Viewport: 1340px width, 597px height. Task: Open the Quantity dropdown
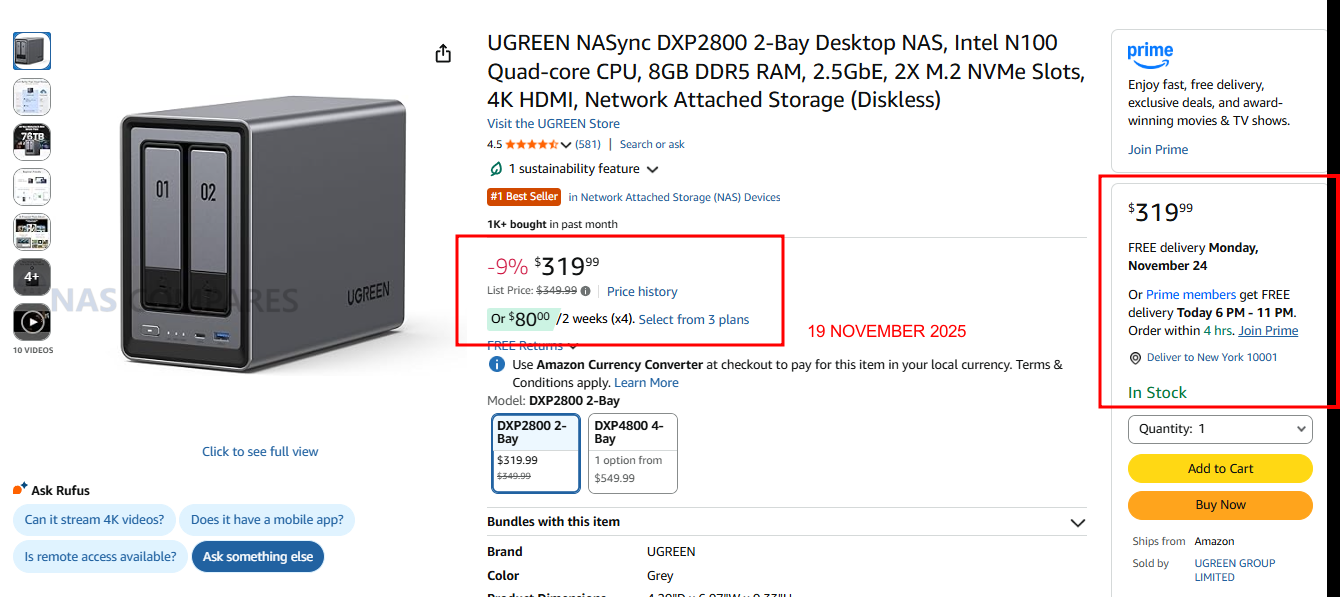pyautogui.click(x=1220, y=429)
